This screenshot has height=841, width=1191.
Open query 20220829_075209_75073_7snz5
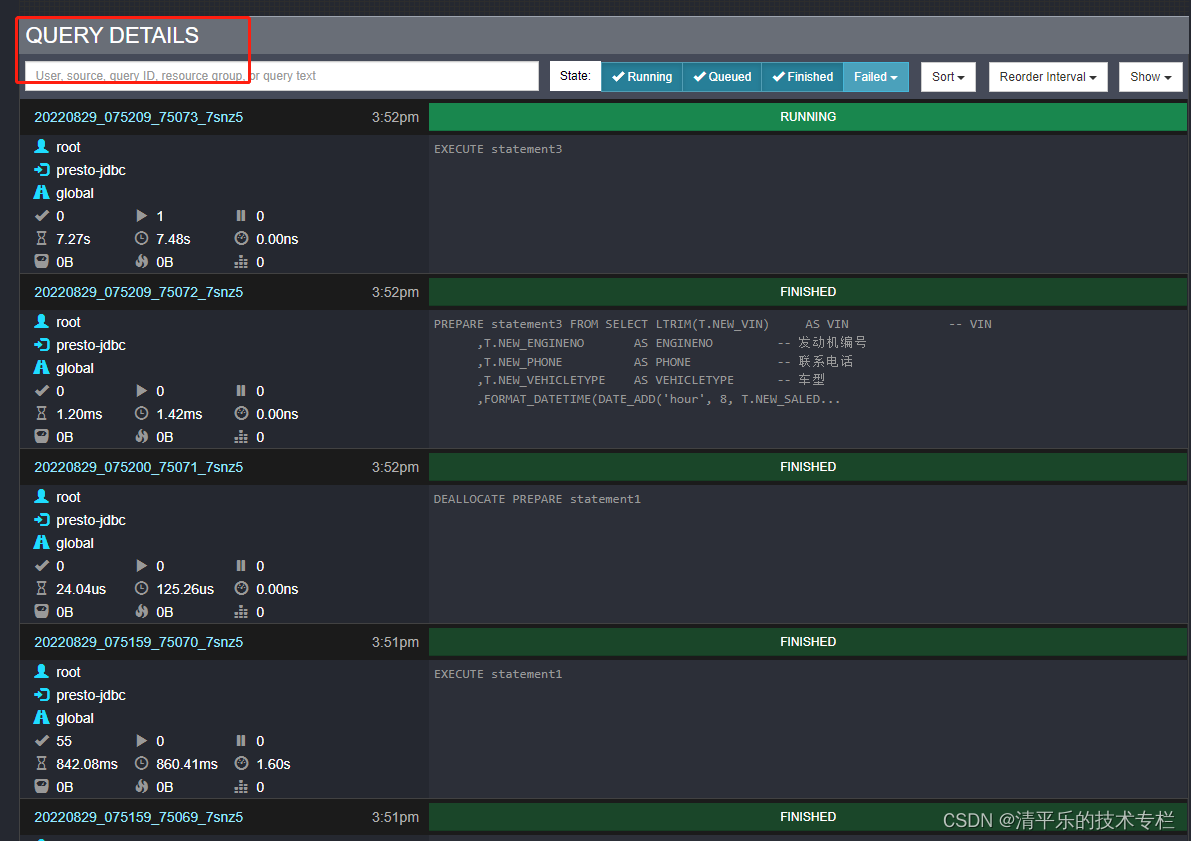(138, 117)
